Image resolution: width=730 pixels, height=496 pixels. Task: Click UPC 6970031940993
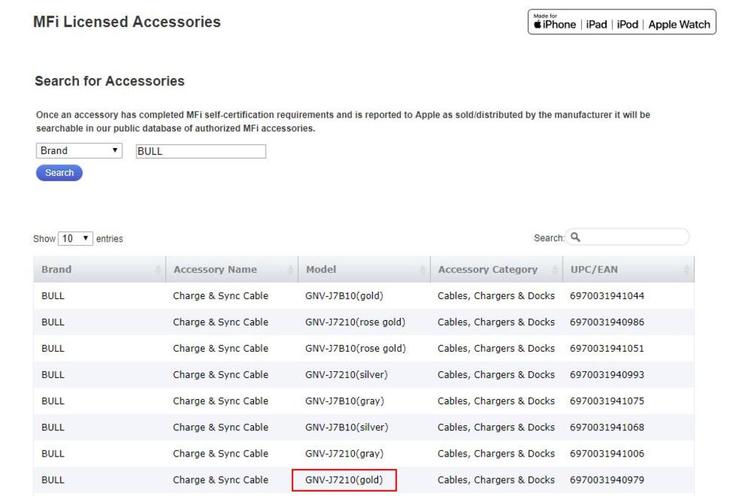pos(607,374)
